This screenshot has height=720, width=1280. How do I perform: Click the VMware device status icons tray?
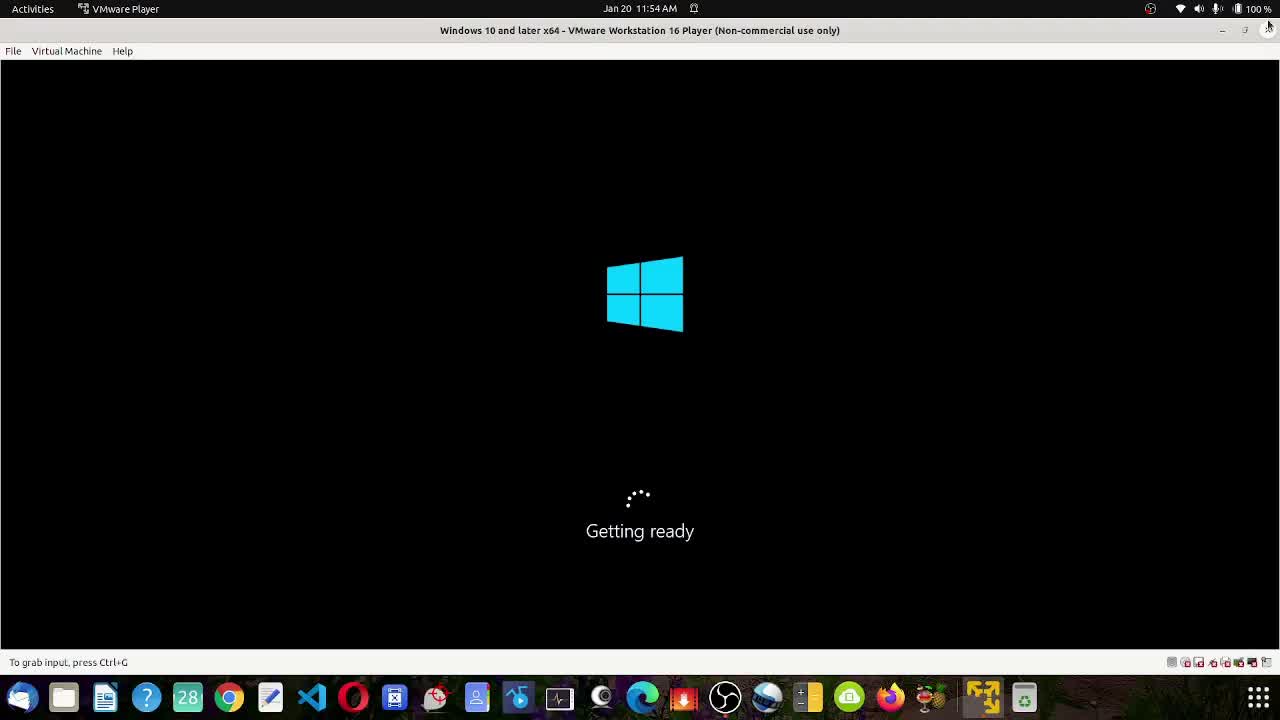coord(1221,662)
